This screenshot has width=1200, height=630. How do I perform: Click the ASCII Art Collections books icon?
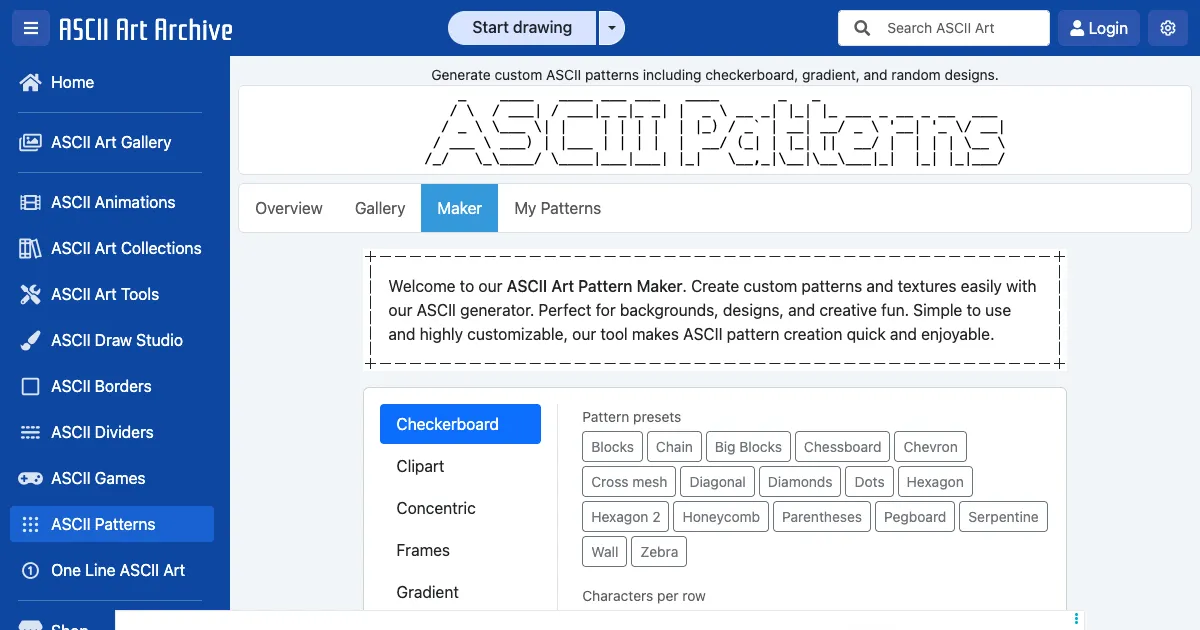coord(30,248)
